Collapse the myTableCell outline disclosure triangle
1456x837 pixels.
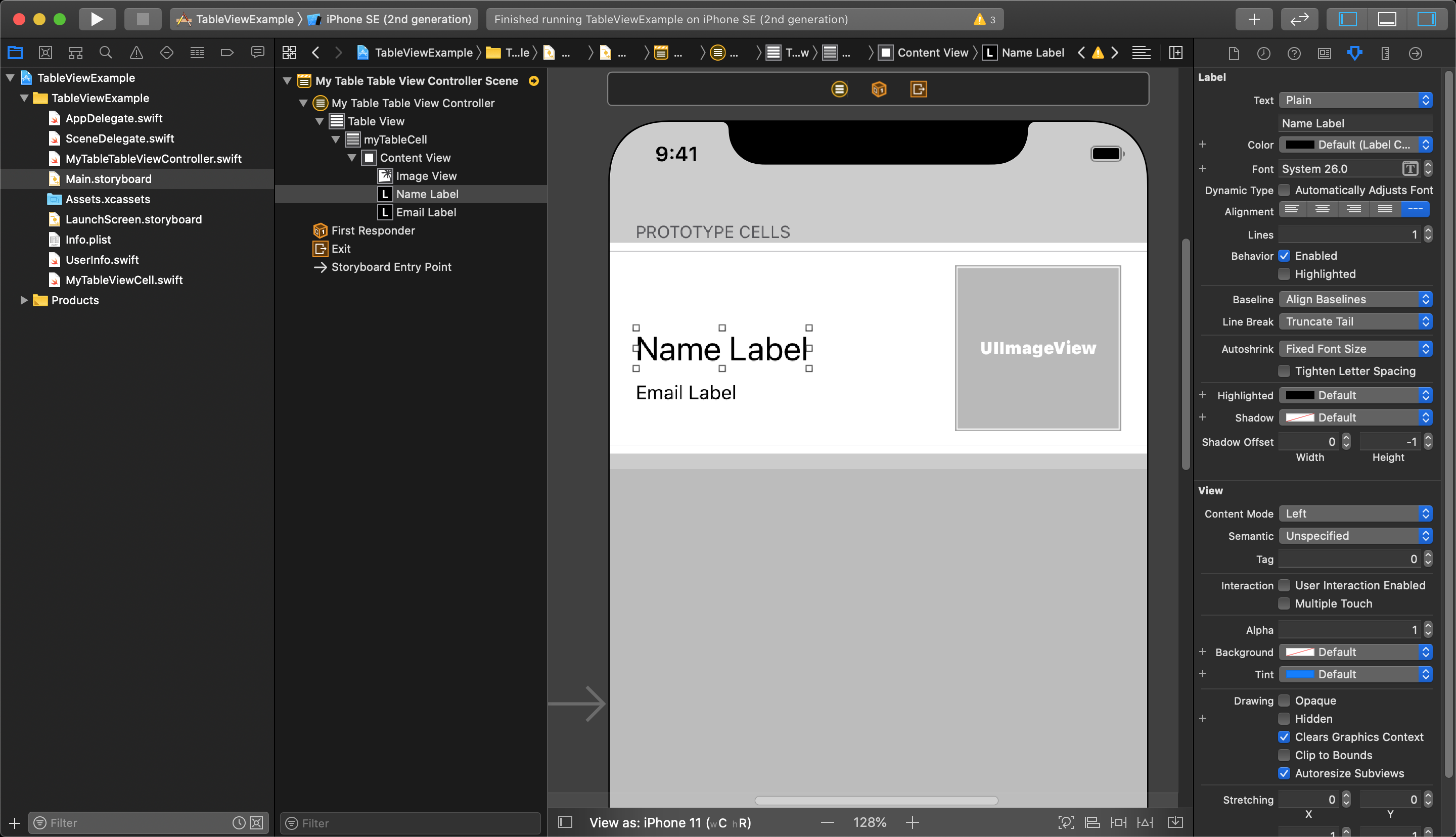[x=336, y=139]
